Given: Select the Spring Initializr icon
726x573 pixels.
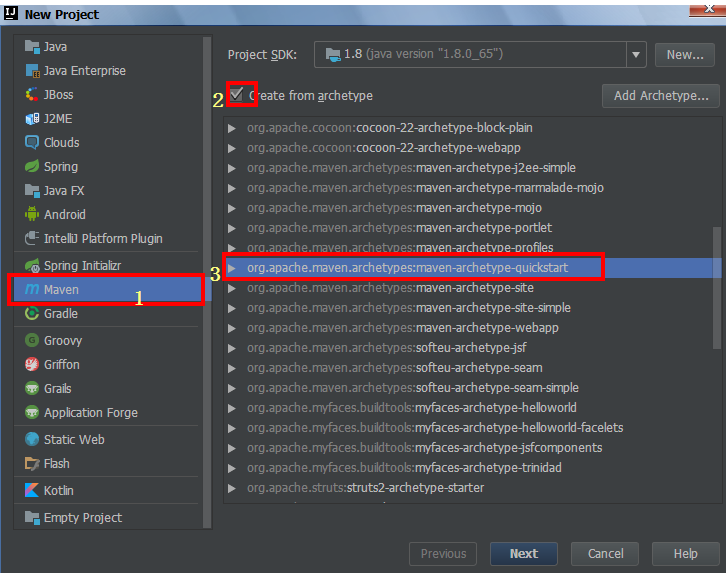Looking at the screenshot, I should click(x=32, y=265).
